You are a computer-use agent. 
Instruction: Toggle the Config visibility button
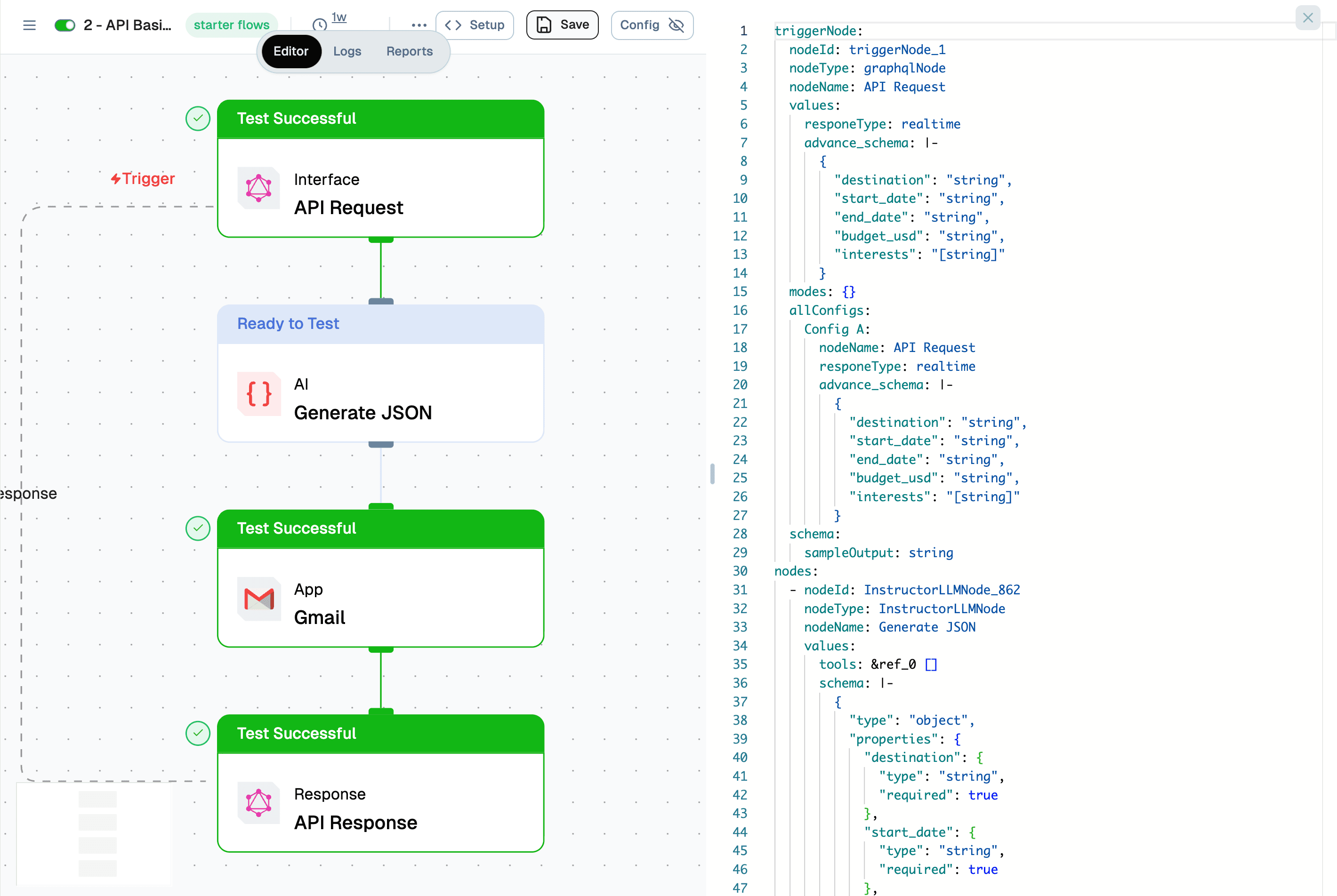click(652, 25)
